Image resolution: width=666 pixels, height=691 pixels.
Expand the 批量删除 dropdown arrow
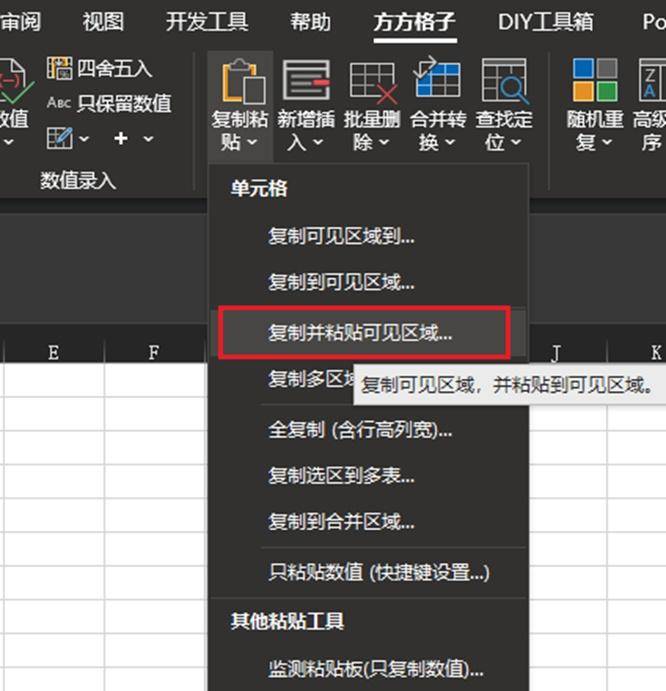384,142
